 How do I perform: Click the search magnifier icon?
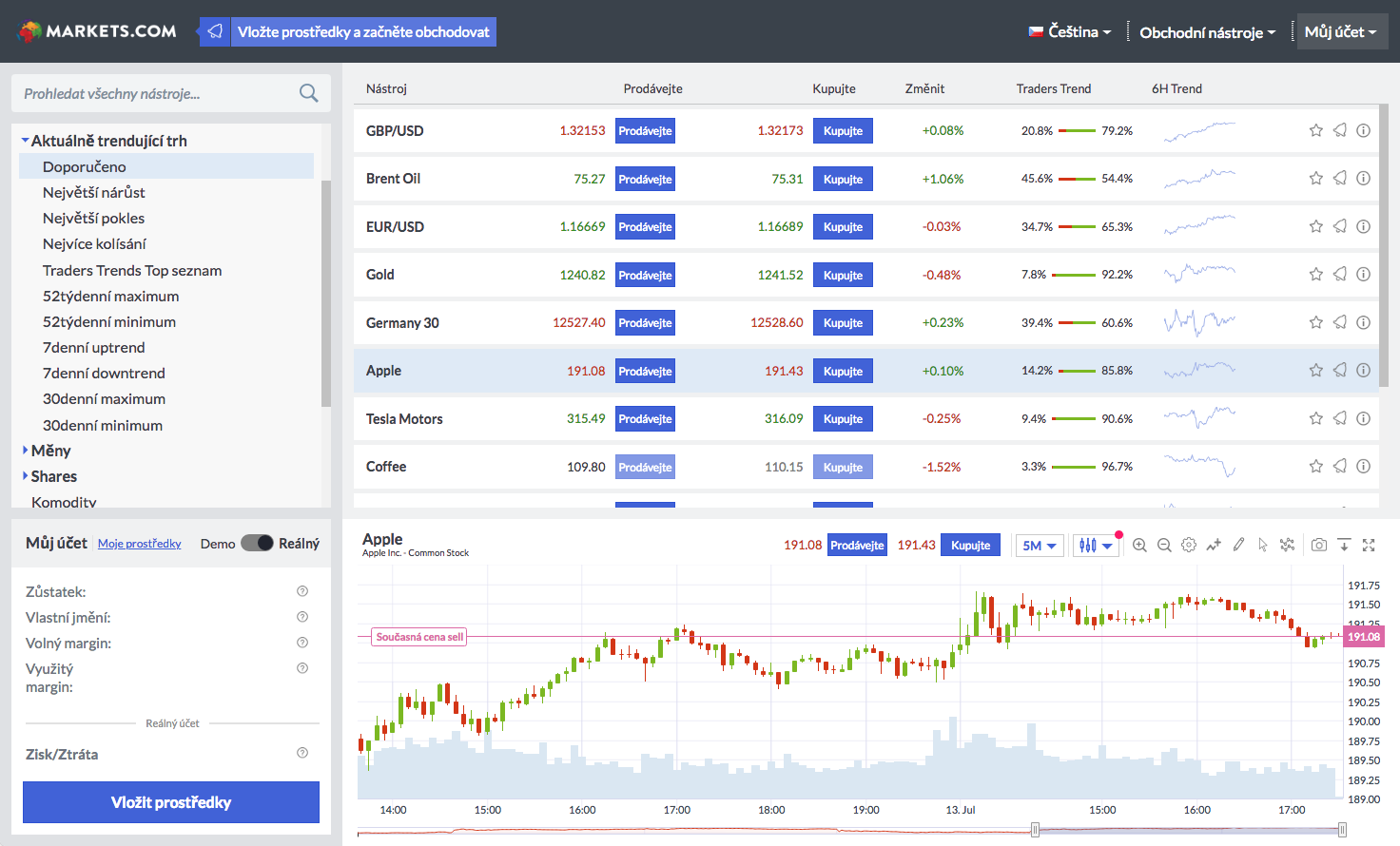pyautogui.click(x=308, y=93)
